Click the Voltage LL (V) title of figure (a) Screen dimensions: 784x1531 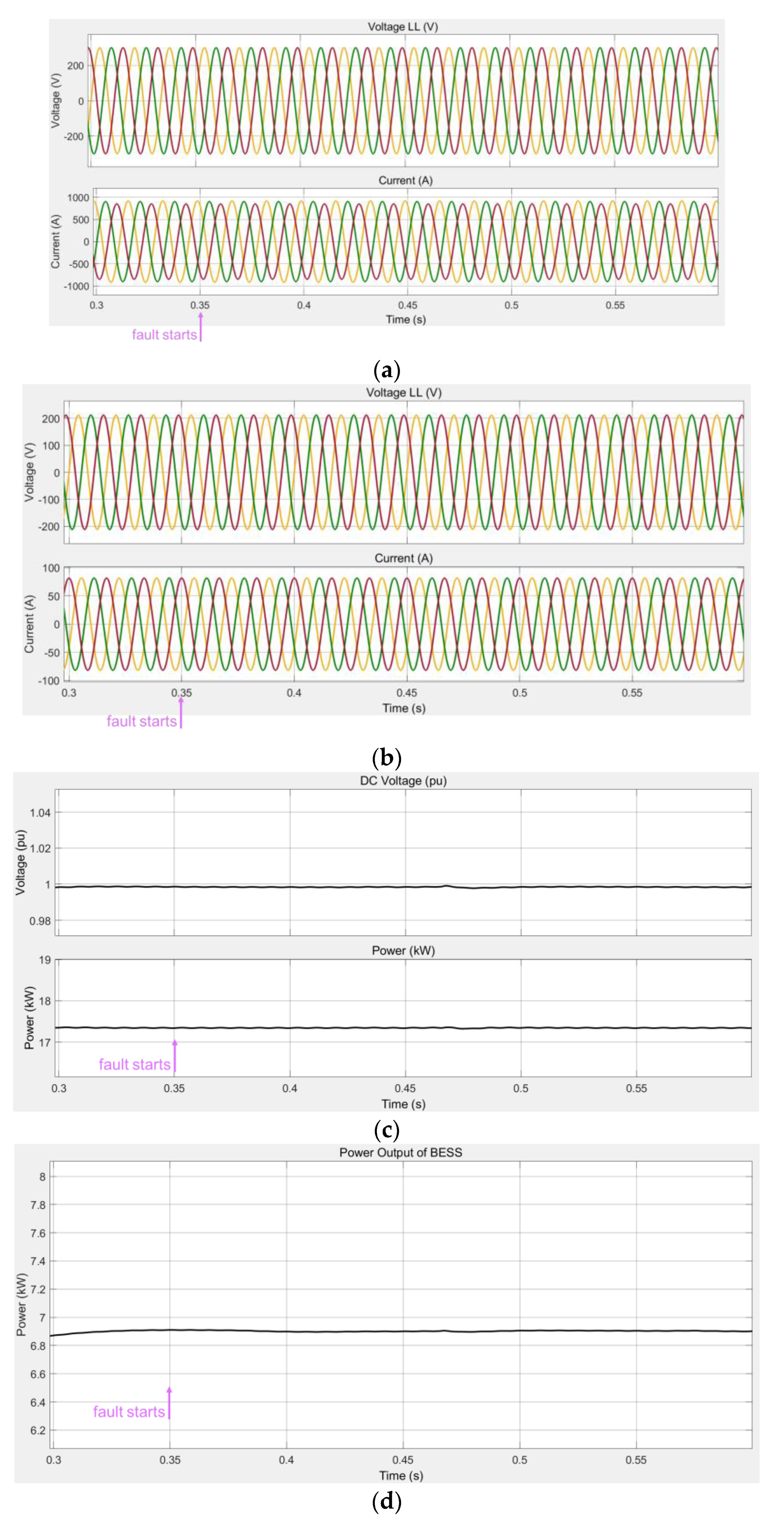tap(402, 27)
